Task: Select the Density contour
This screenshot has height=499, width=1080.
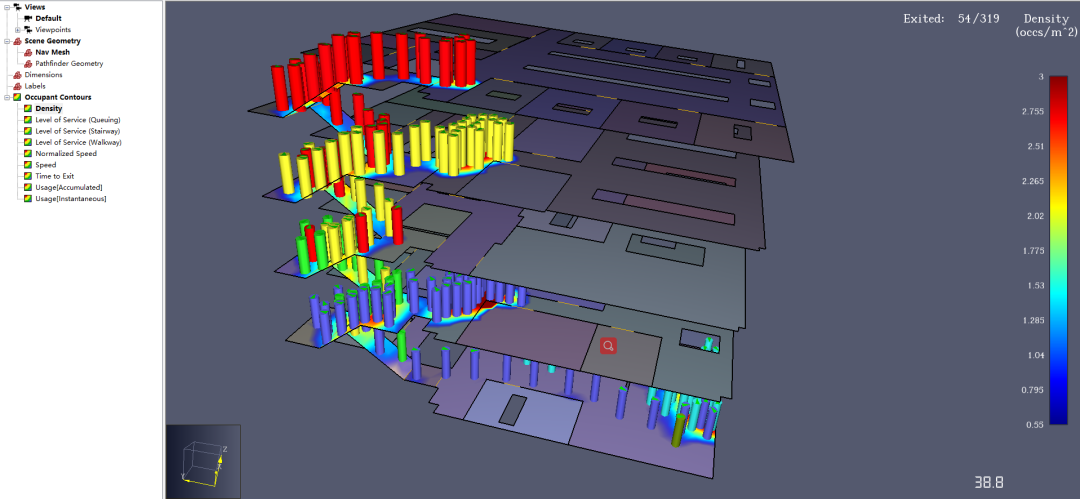Action: pos(49,108)
